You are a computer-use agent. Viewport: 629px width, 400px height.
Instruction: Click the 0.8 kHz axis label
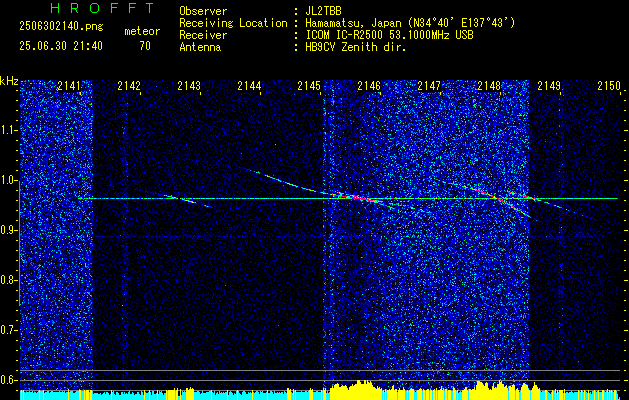click(9, 280)
